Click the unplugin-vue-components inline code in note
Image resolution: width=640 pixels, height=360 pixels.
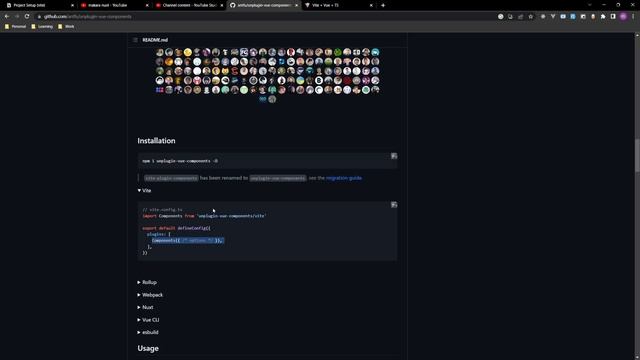278,178
